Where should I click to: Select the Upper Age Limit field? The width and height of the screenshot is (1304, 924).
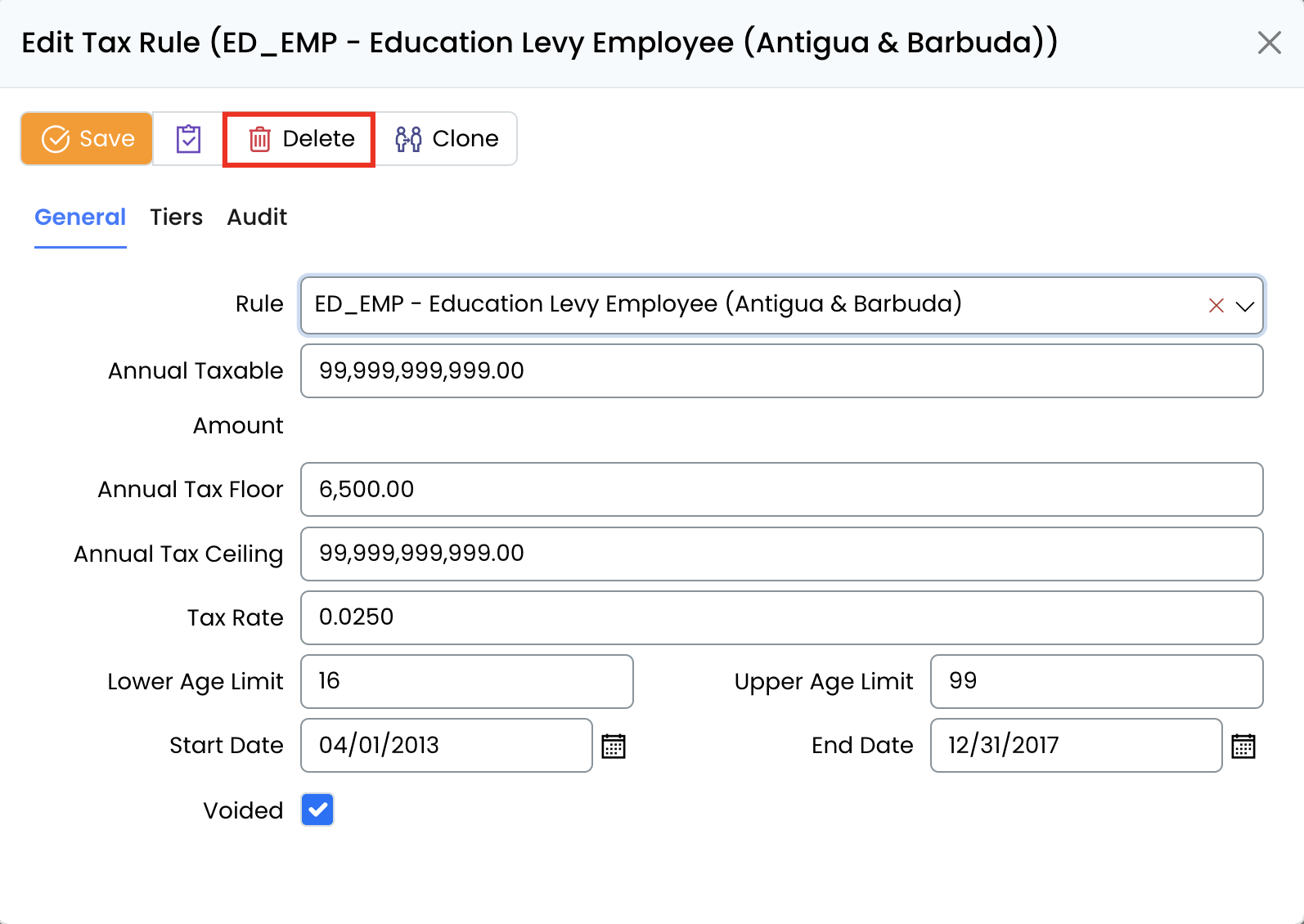tap(1096, 681)
